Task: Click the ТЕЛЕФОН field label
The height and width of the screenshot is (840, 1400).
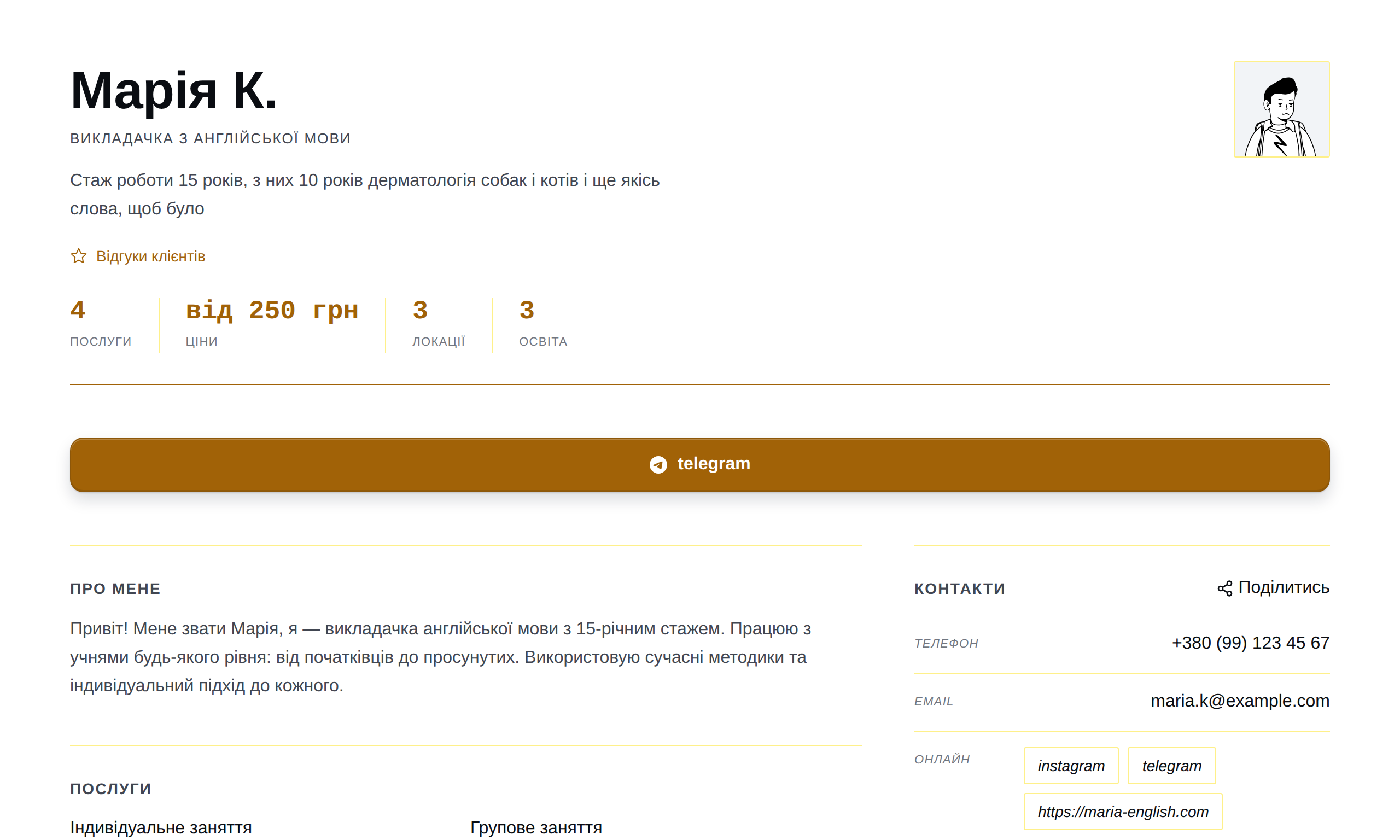Action: 946,644
